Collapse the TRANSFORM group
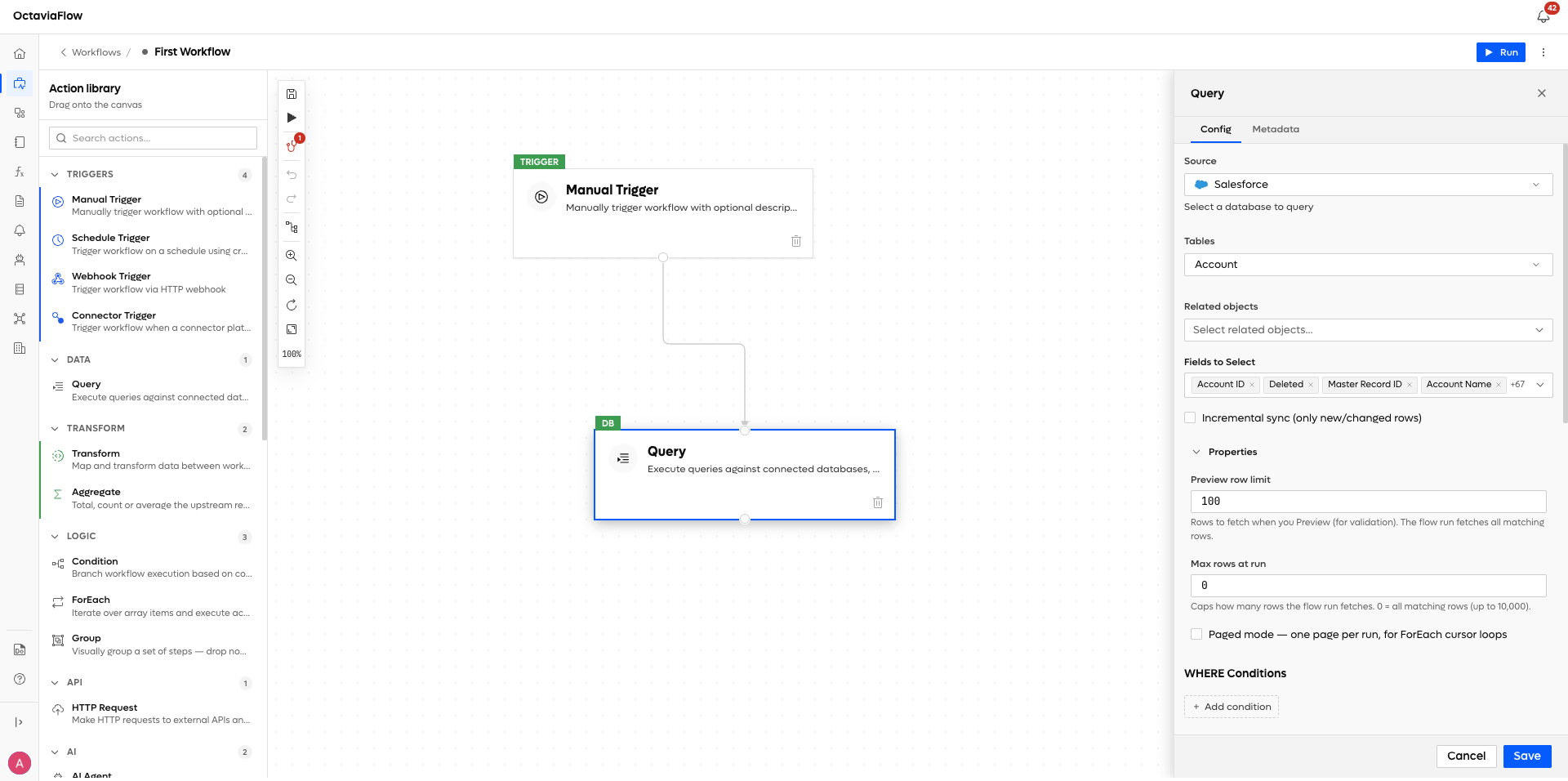This screenshot has height=781, width=1568. [x=55, y=429]
